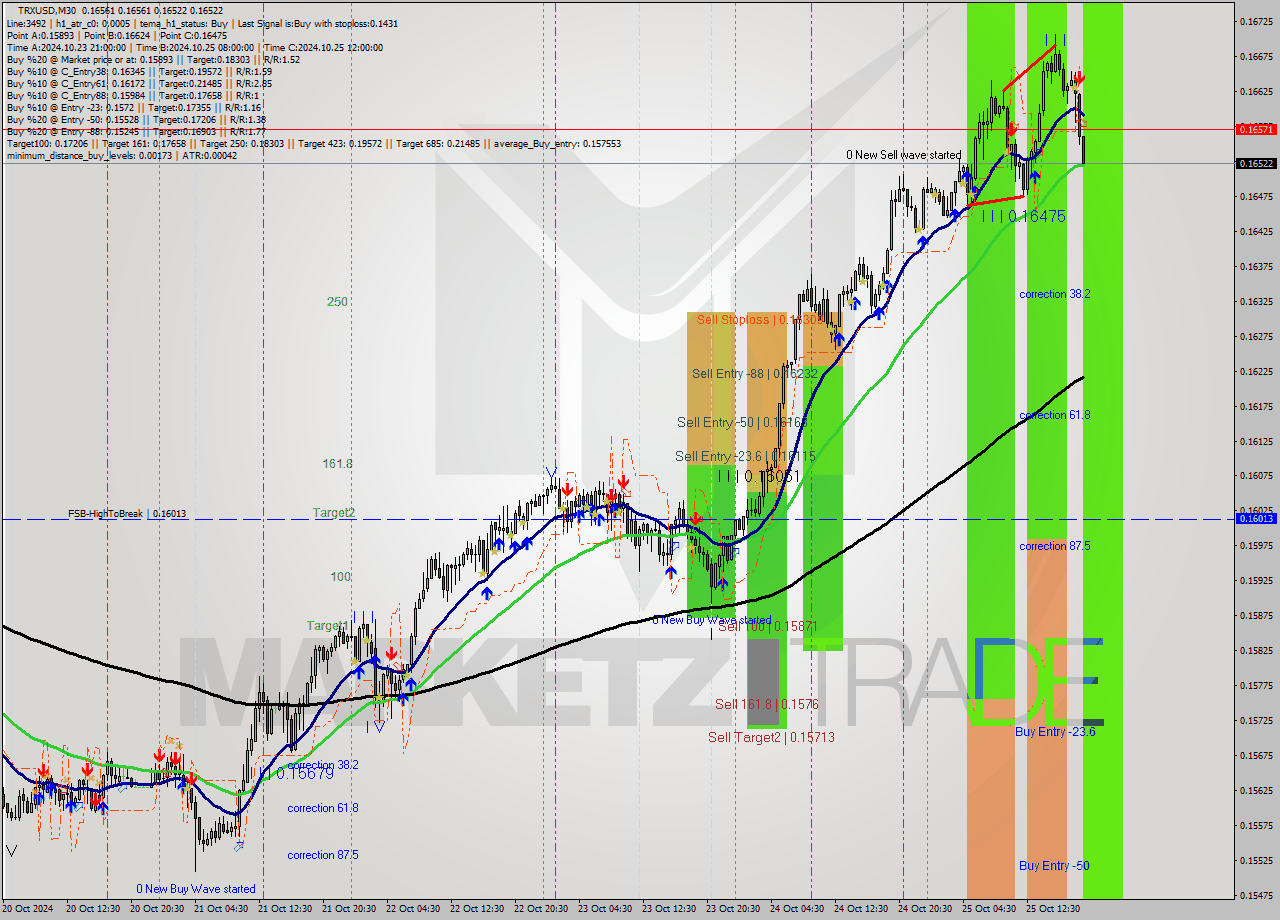Image resolution: width=1280 pixels, height=920 pixels.
Task: Click the 0.16725 price axis label
Action: pos(1255,21)
